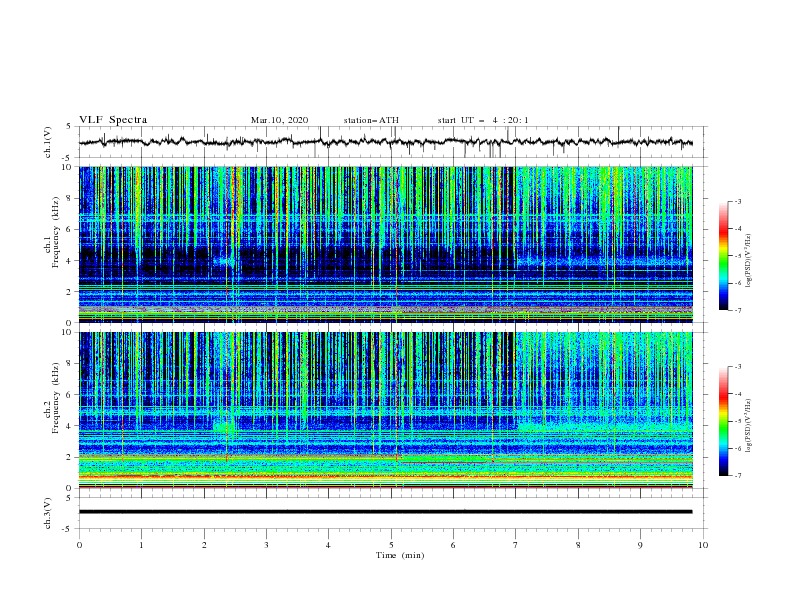
Task: Click time axis tick label "6"
Action: pyautogui.click(x=453, y=545)
